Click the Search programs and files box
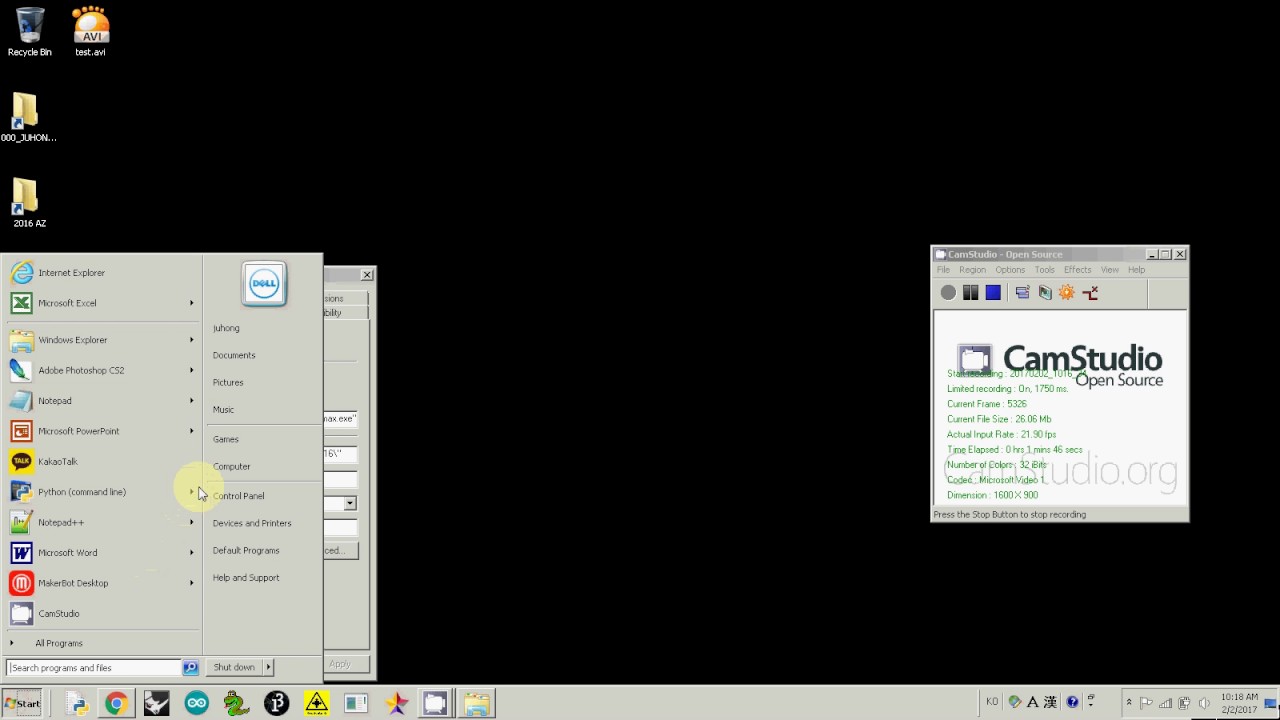Screen dimensions: 1280x720 (93, 667)
